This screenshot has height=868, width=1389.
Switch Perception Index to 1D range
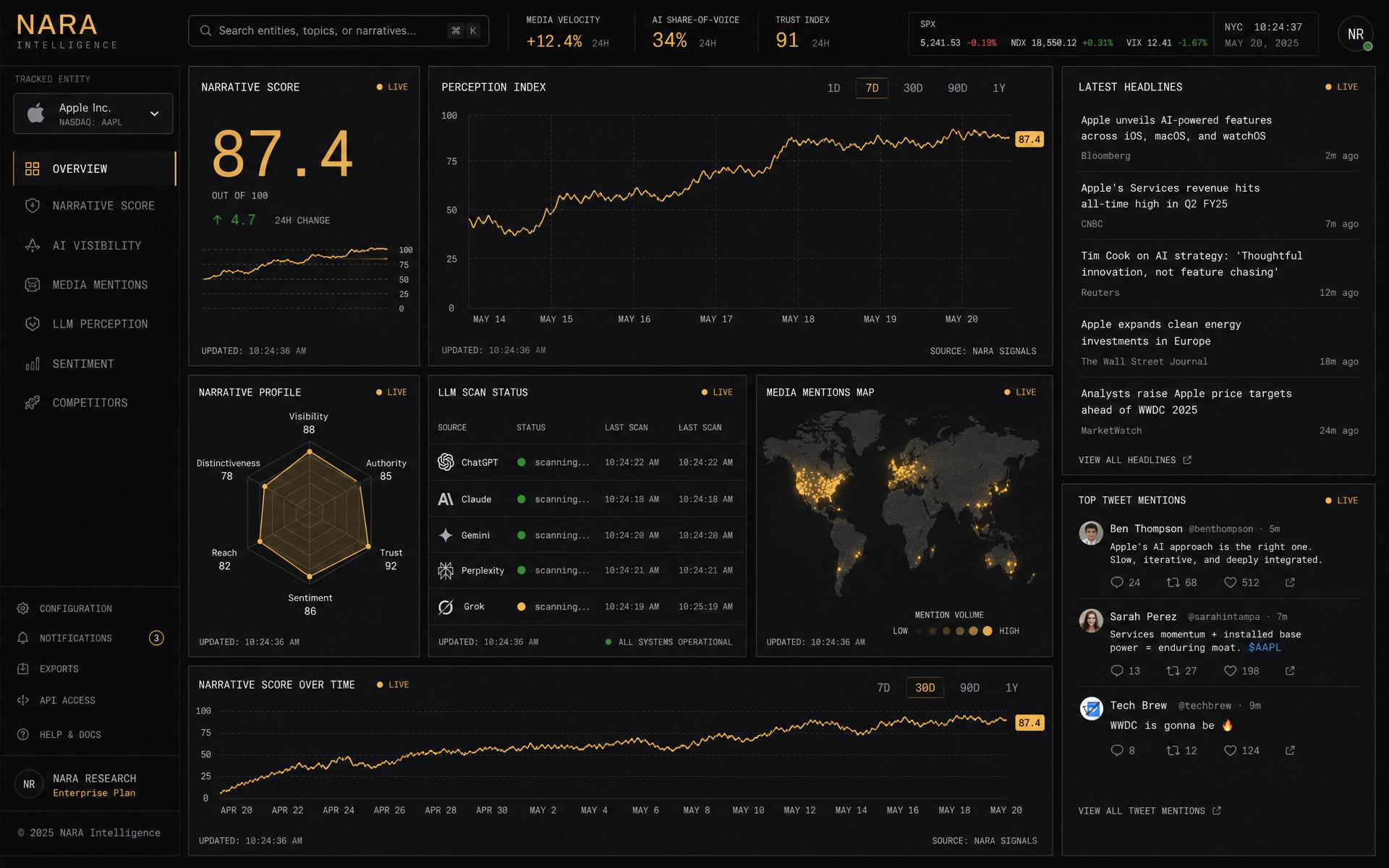click(833, 88)
